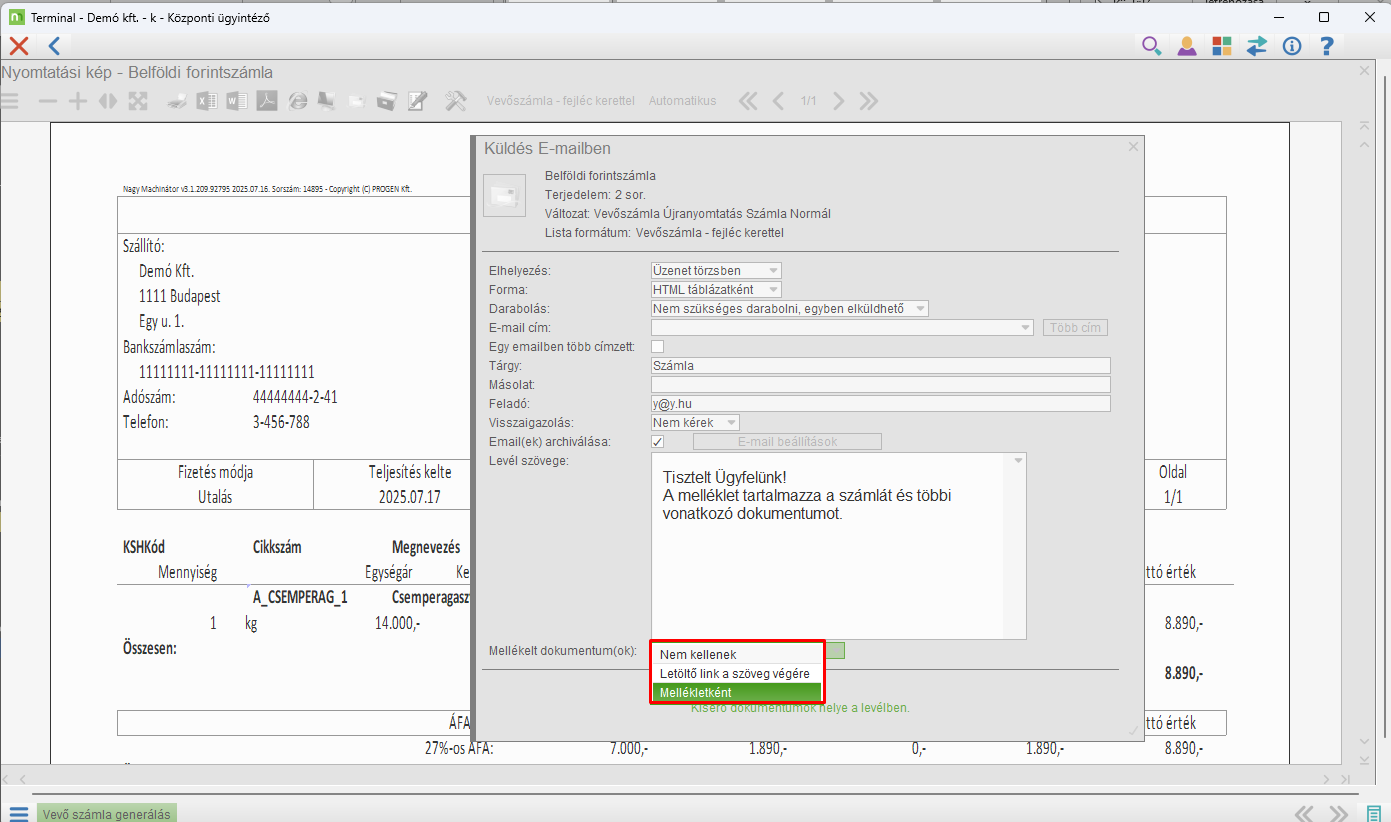Click the two-arrow switch icon
This screenshot has width=1391, height=822.
[x=1256, y=46]
